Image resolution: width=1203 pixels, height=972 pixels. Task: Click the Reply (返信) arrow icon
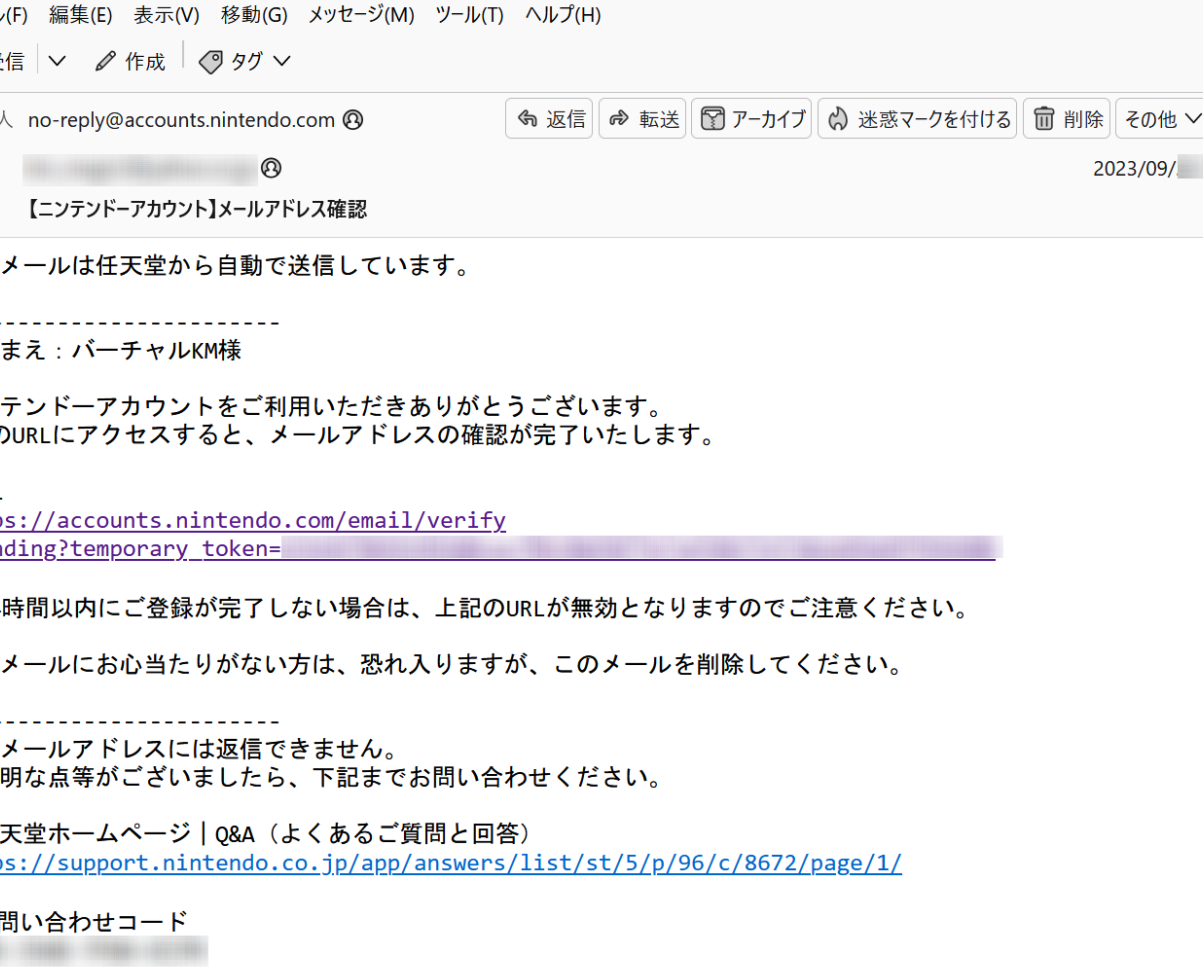(x=527, y=119)
